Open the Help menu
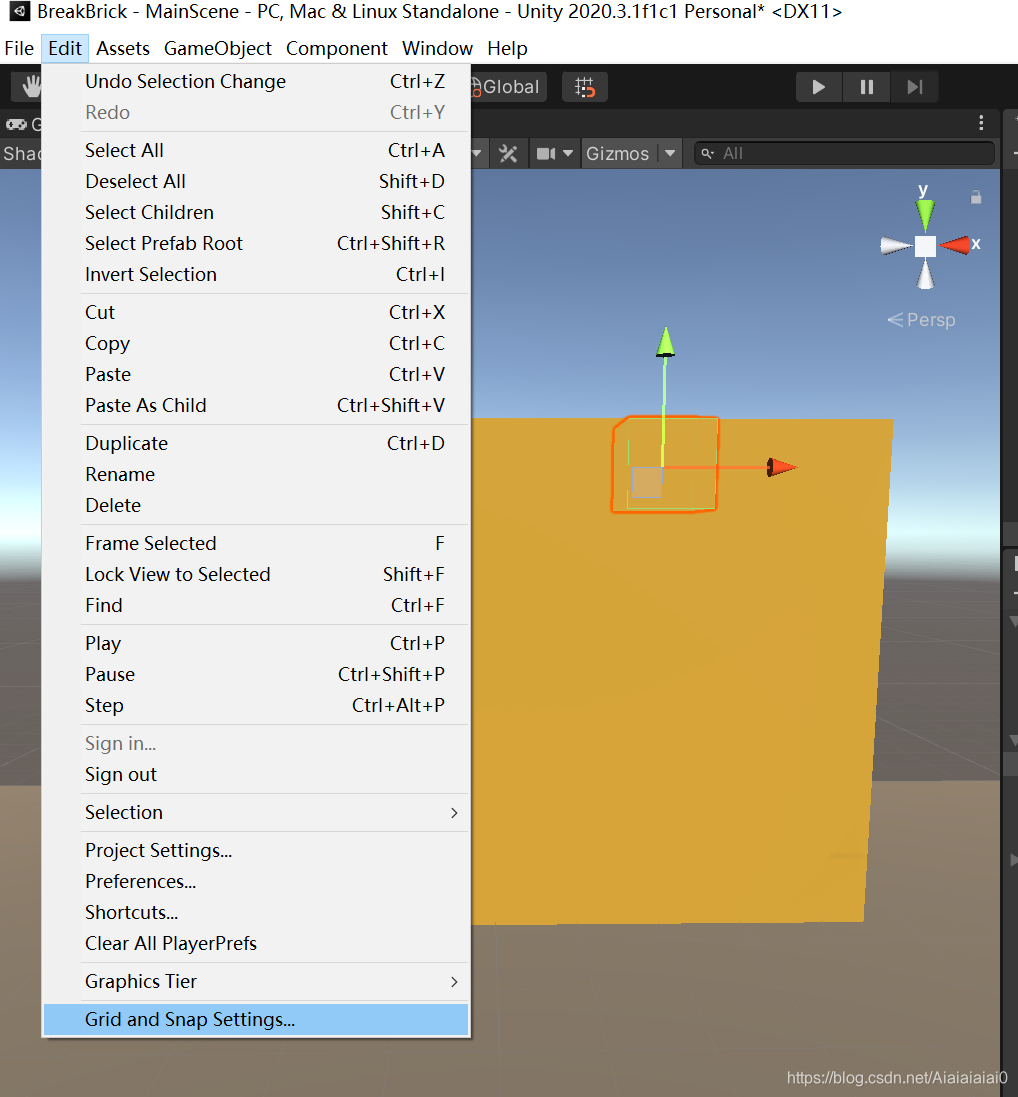 pos(507,48)
